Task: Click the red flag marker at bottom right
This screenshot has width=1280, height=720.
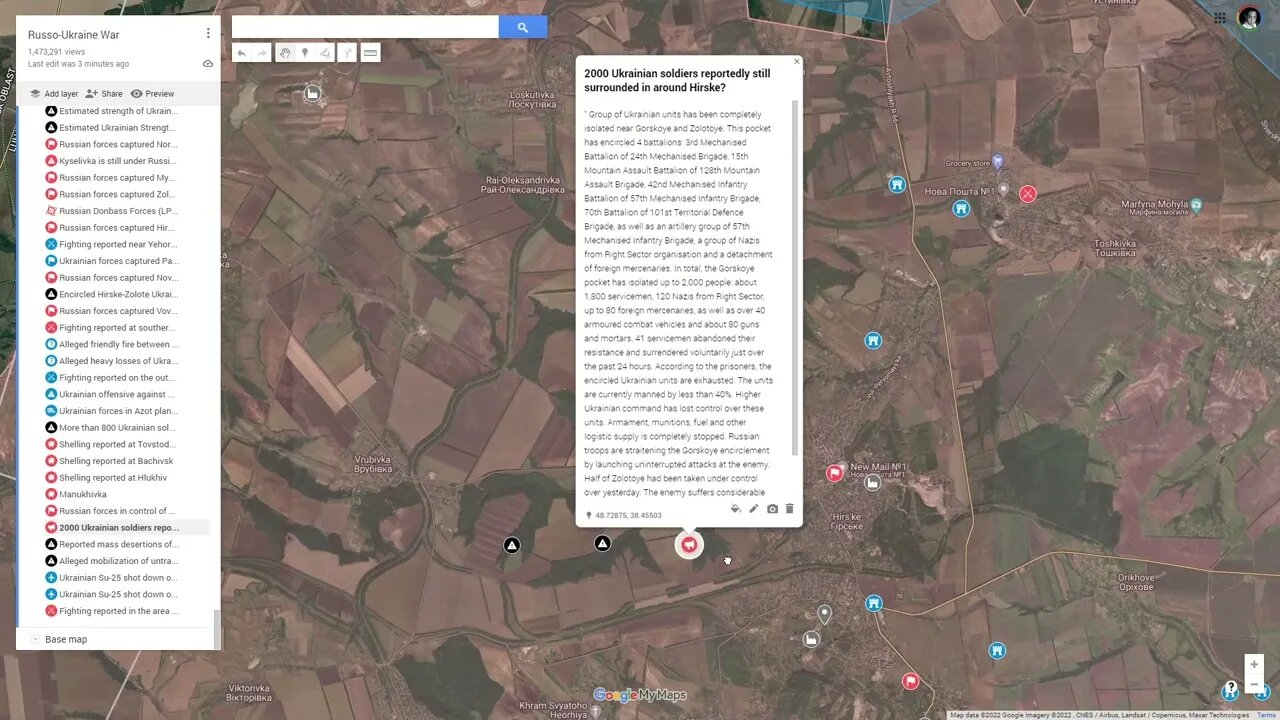Action: click(x=910, y=681)
